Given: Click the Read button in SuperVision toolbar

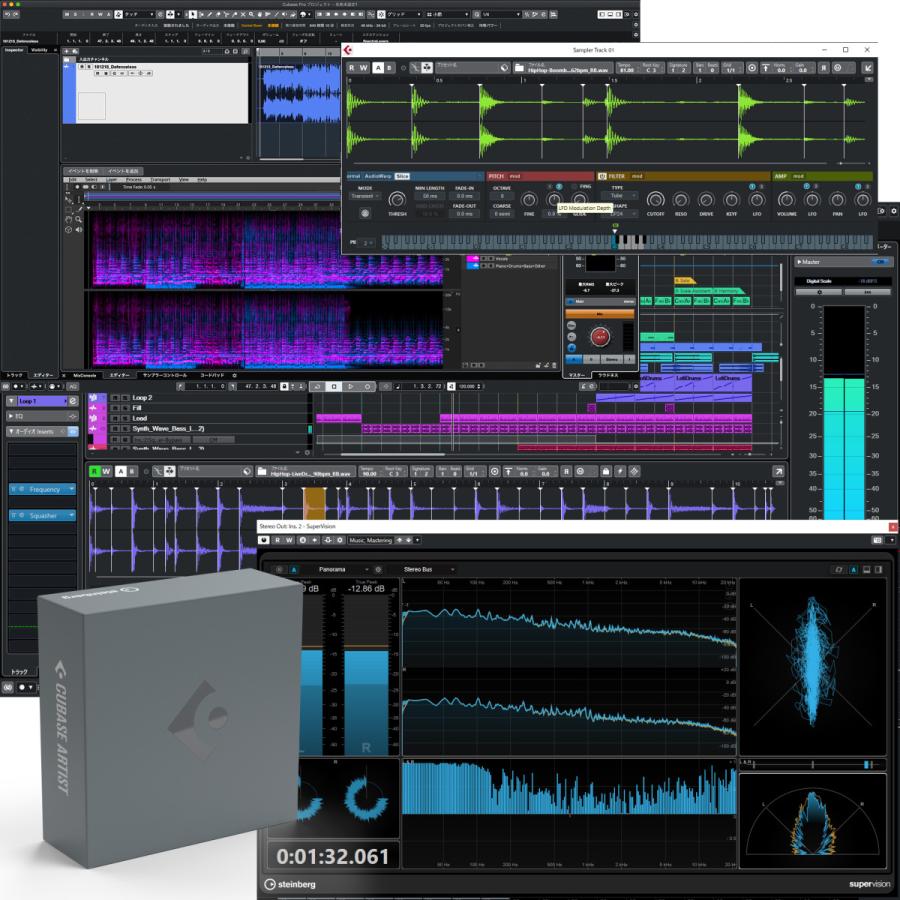Looking at the screenshot, I should point(277,540).
